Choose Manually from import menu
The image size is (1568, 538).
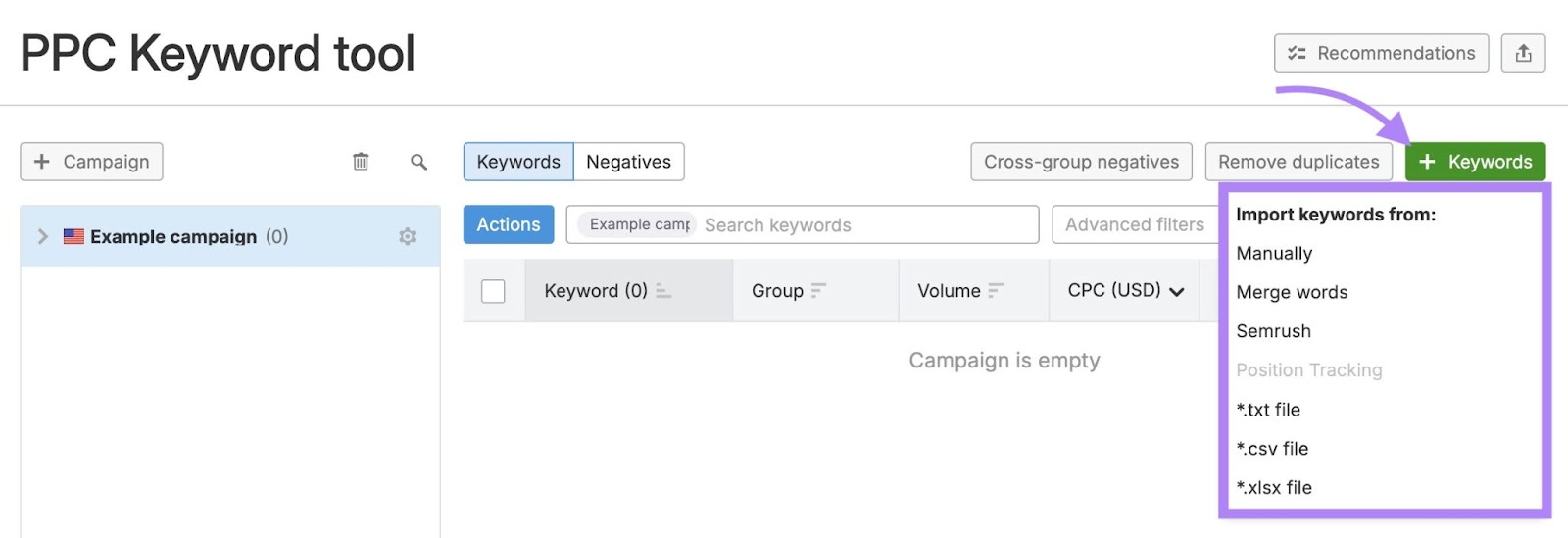point(1274,253)
